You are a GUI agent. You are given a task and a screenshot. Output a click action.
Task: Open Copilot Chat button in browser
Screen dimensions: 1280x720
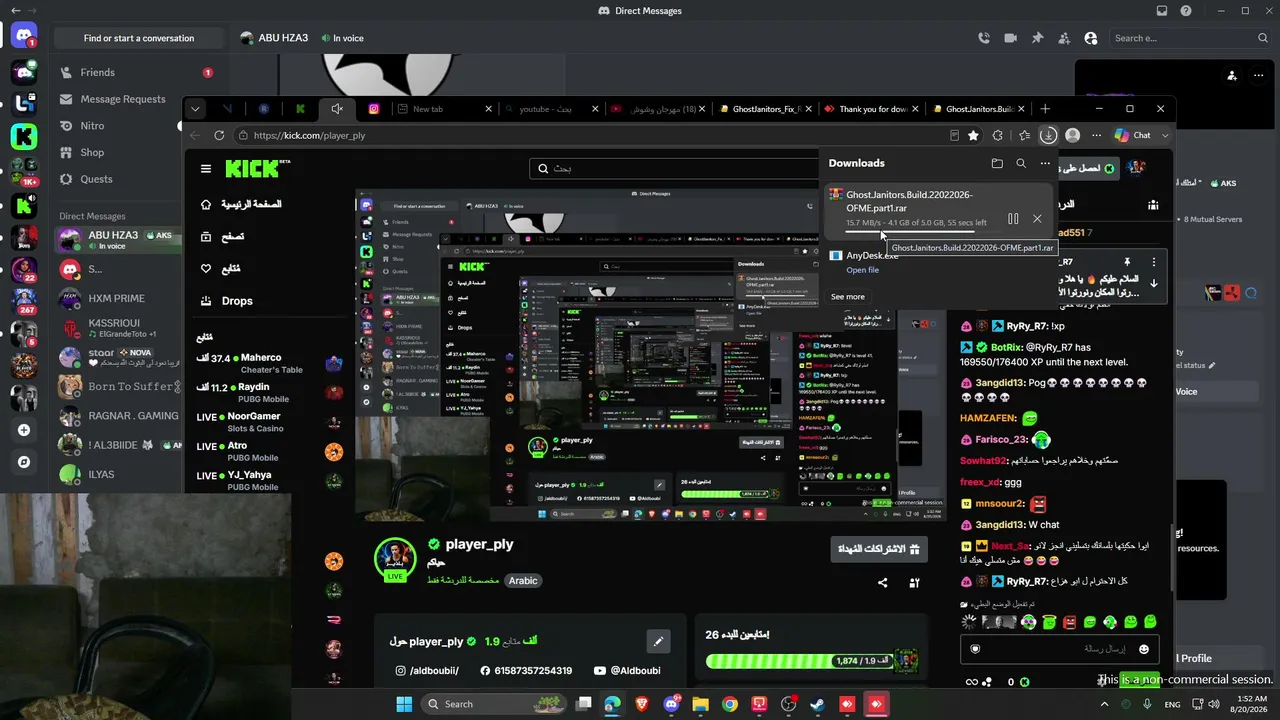click(1133, 135)
